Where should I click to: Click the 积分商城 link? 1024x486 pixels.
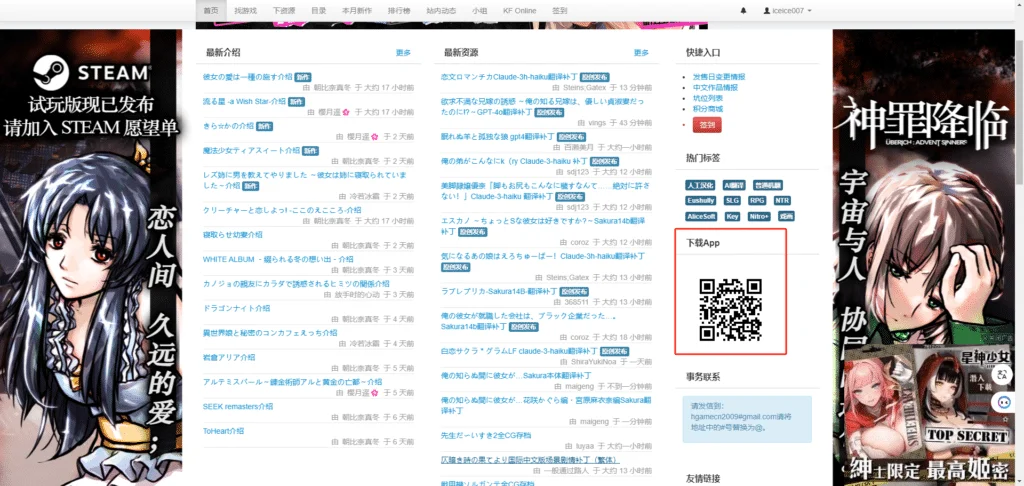click(x=708, y=108)
